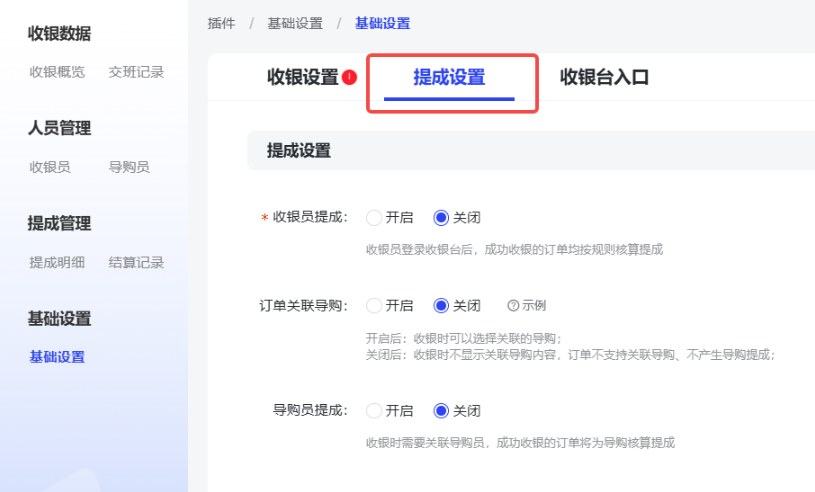The width and height of the screenshot is (815, 492).
Task: Click the 插件 breadcrumb
Action: tap(221, 23)
